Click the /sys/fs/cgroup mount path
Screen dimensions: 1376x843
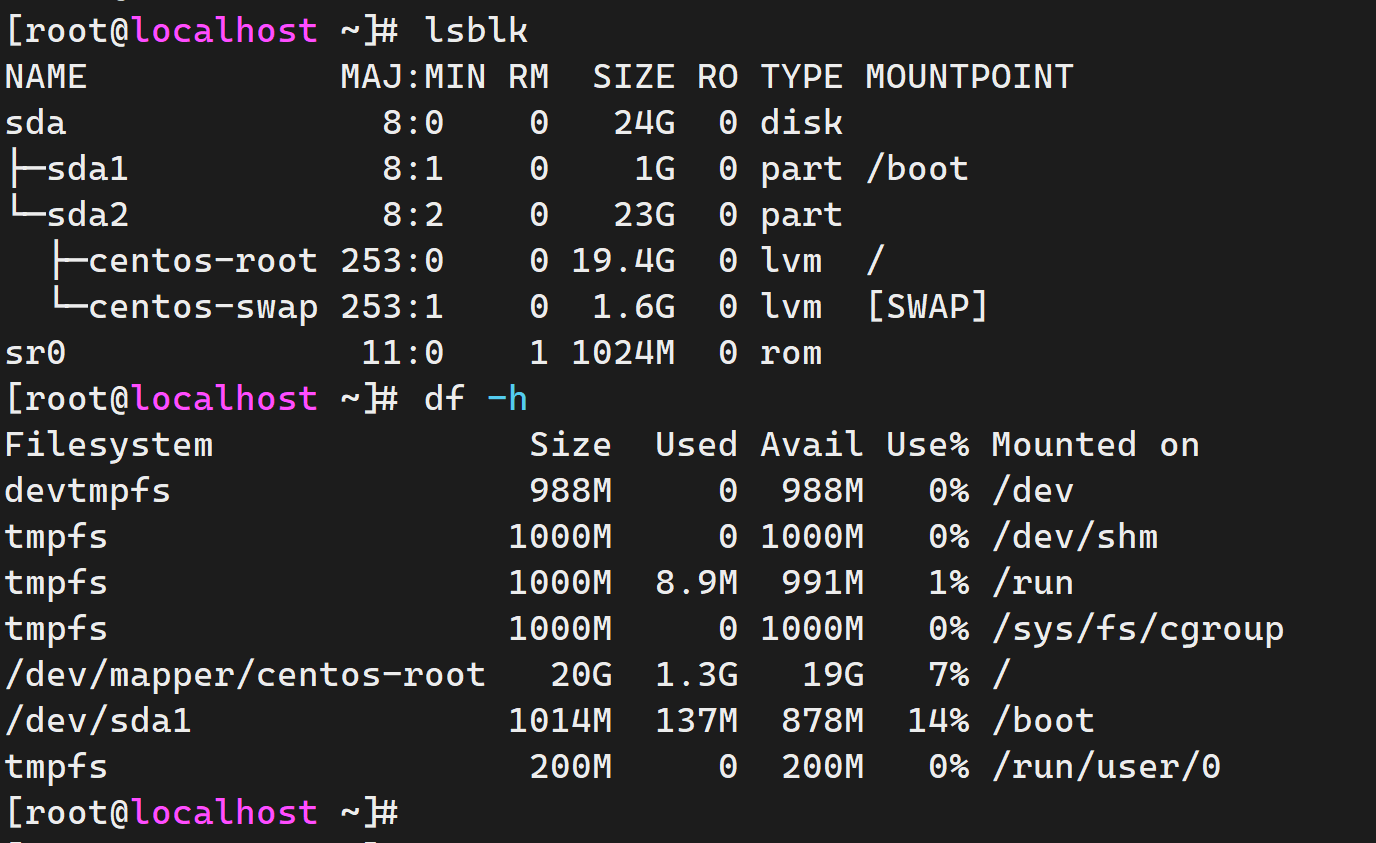(x=1137, y=629)
